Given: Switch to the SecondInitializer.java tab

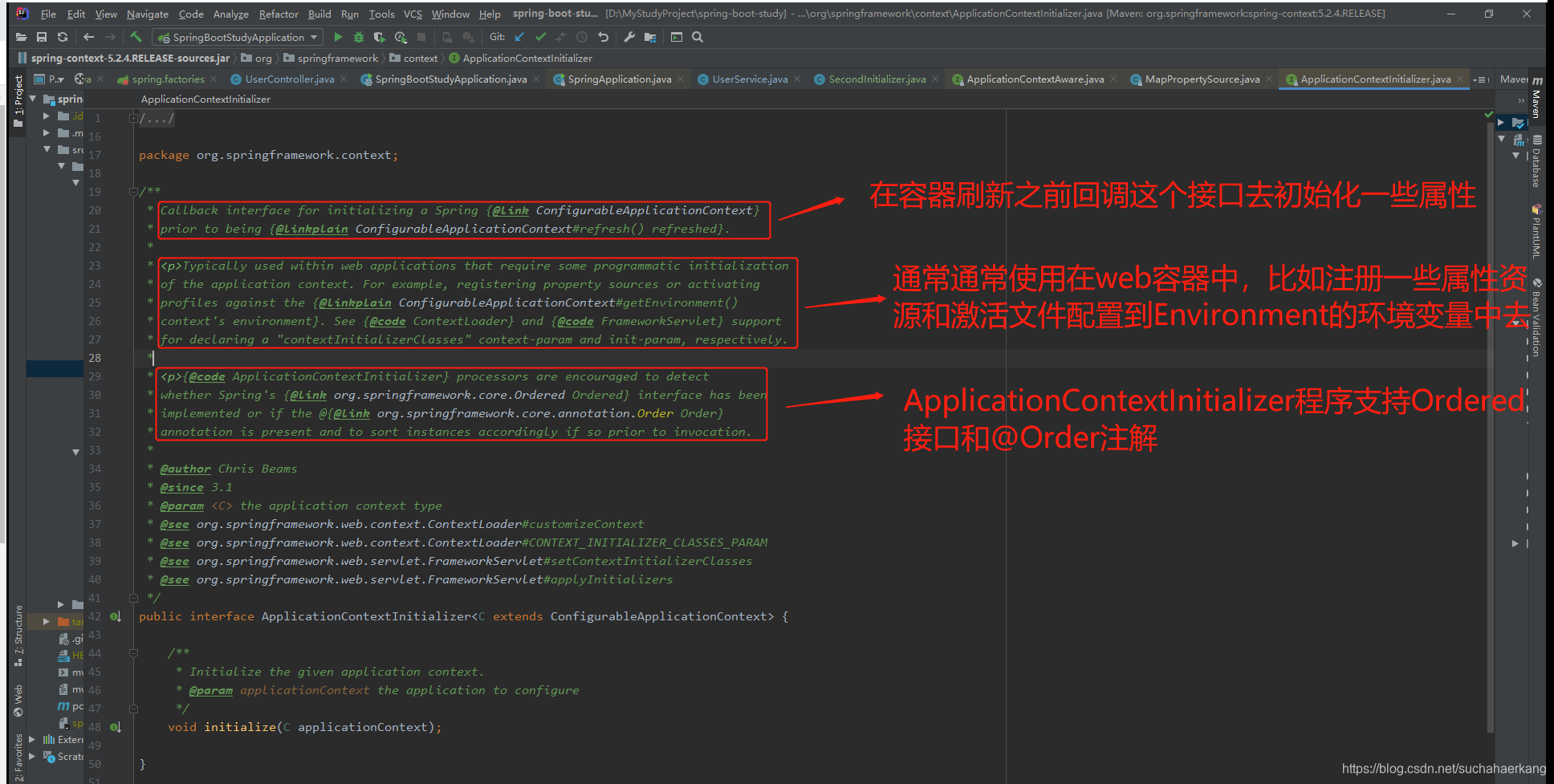Looking at the screenshot, I should (x=877, y=79).
